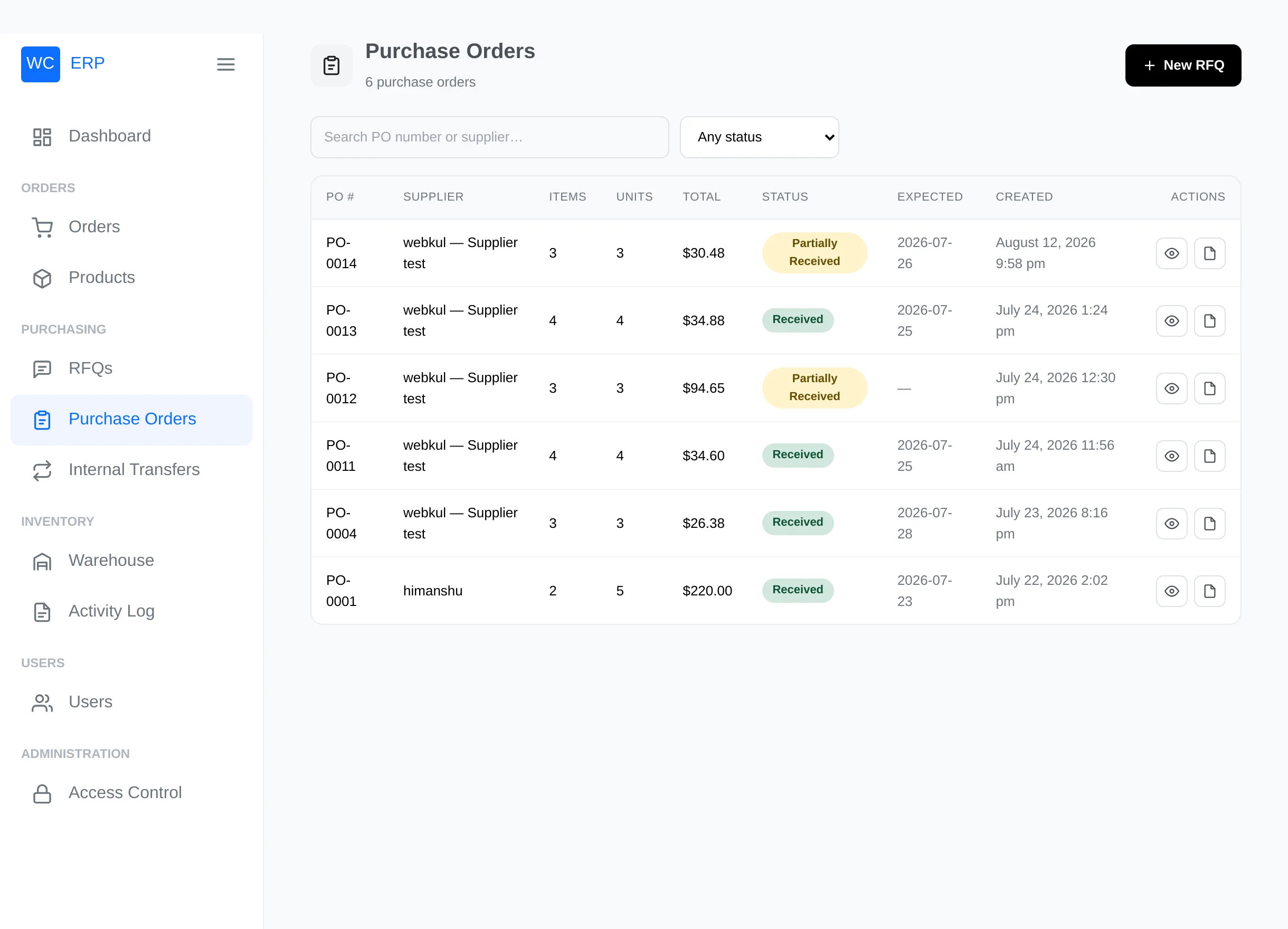Click the RFQs message icon
The image size is (1288, 929).
(42, 369)
